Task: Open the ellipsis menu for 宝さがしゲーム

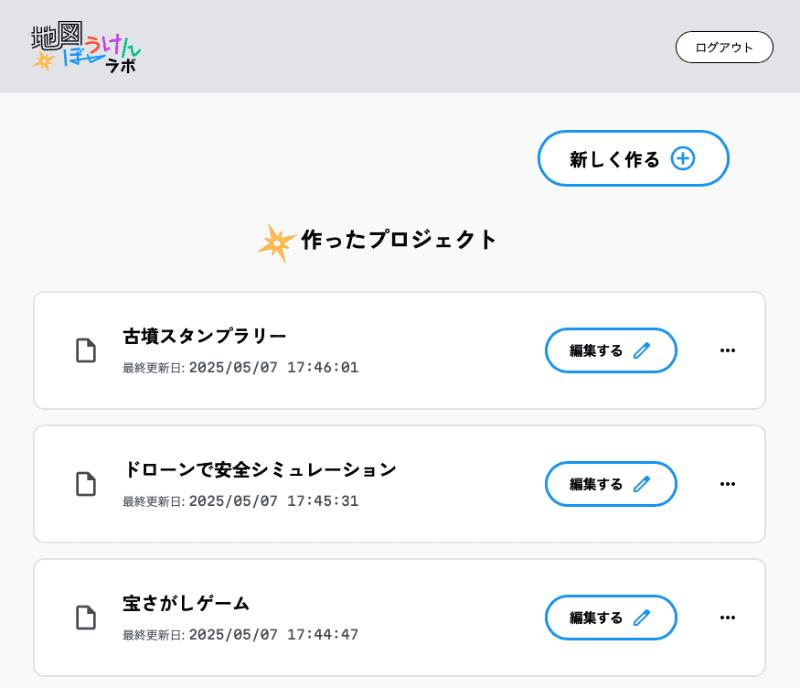Action: tap(728, 617)
